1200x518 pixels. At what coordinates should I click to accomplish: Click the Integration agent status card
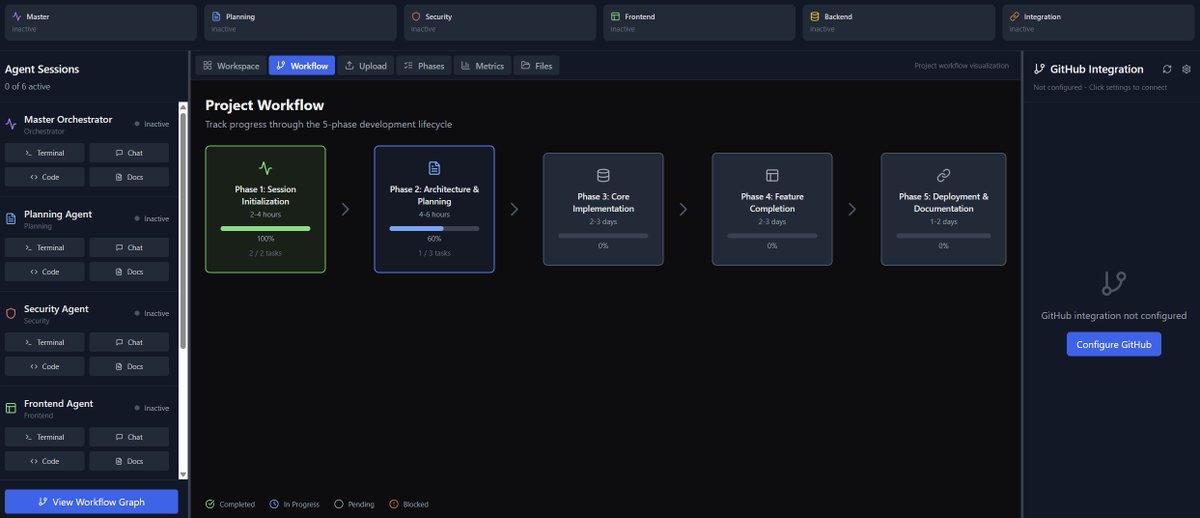tap(1098, 22)
